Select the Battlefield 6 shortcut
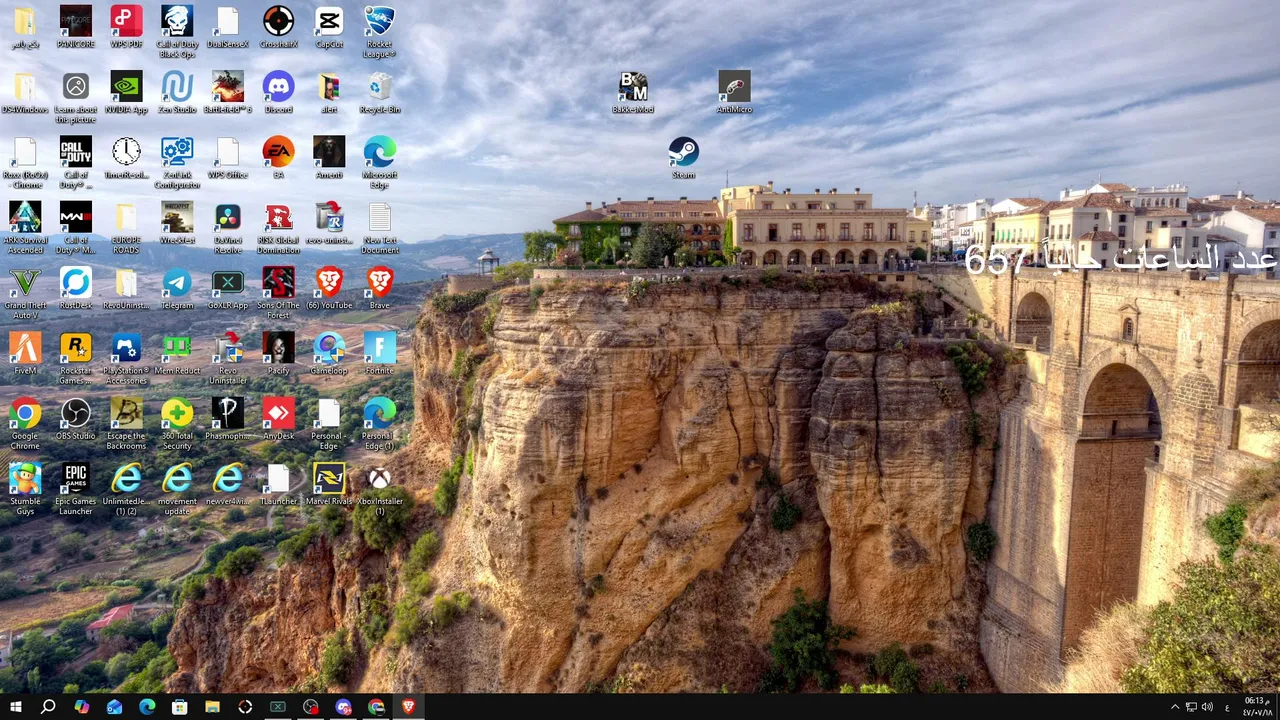This screenshot has height=720, width=1280. (x=228, y=92)
